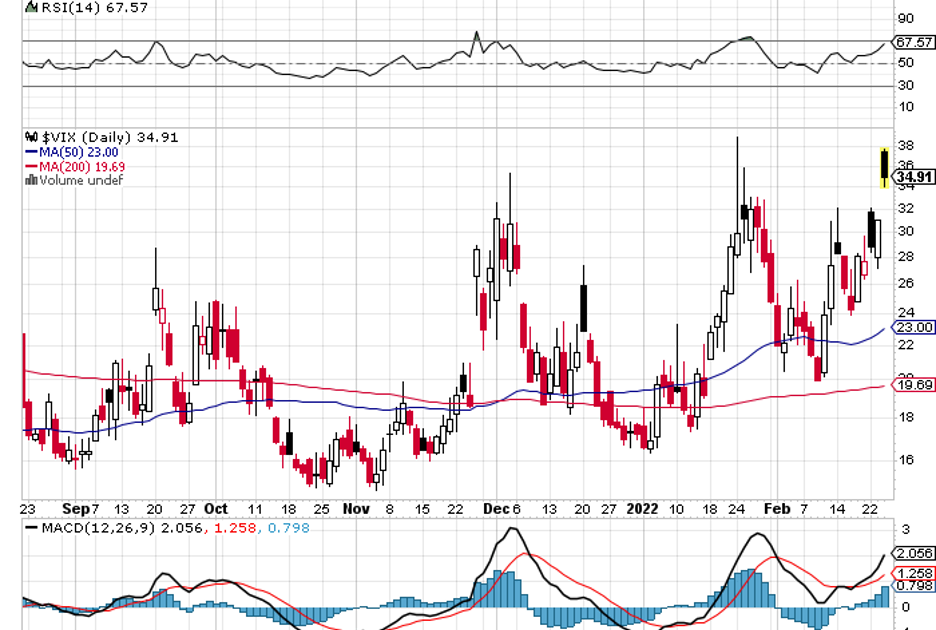Screen dimensions: 936x630
Task: Click the Volume undef bars icon
Action: click(x=32, y=180)
